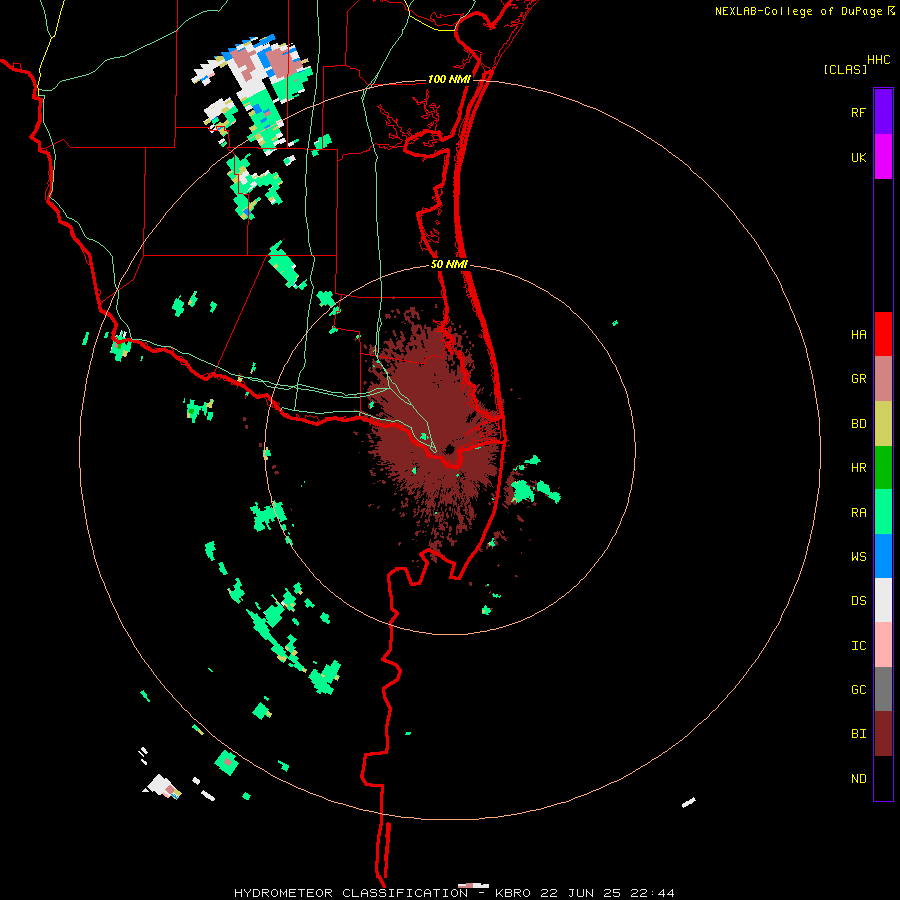This screenshot has width=900, height=900.
Task: Click the GC legend label
Action: click(x=858, y=689)
